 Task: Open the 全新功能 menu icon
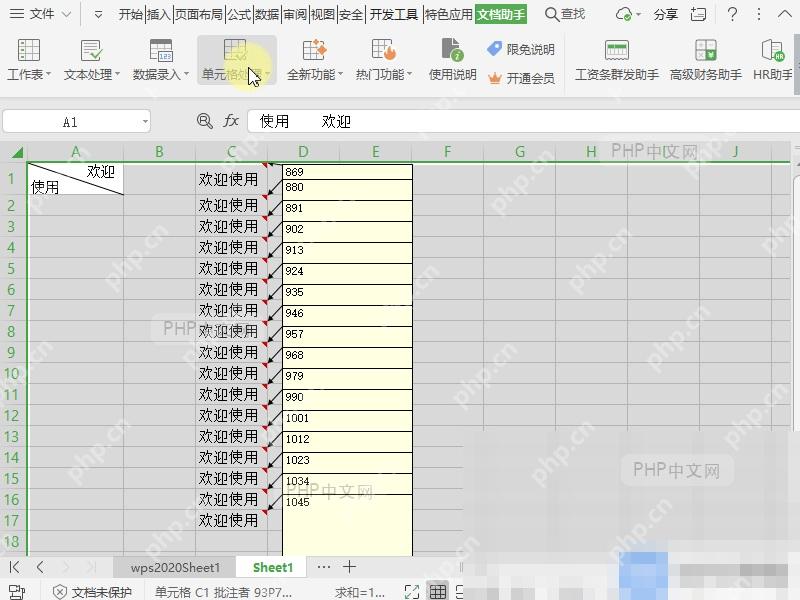[314, 51]
